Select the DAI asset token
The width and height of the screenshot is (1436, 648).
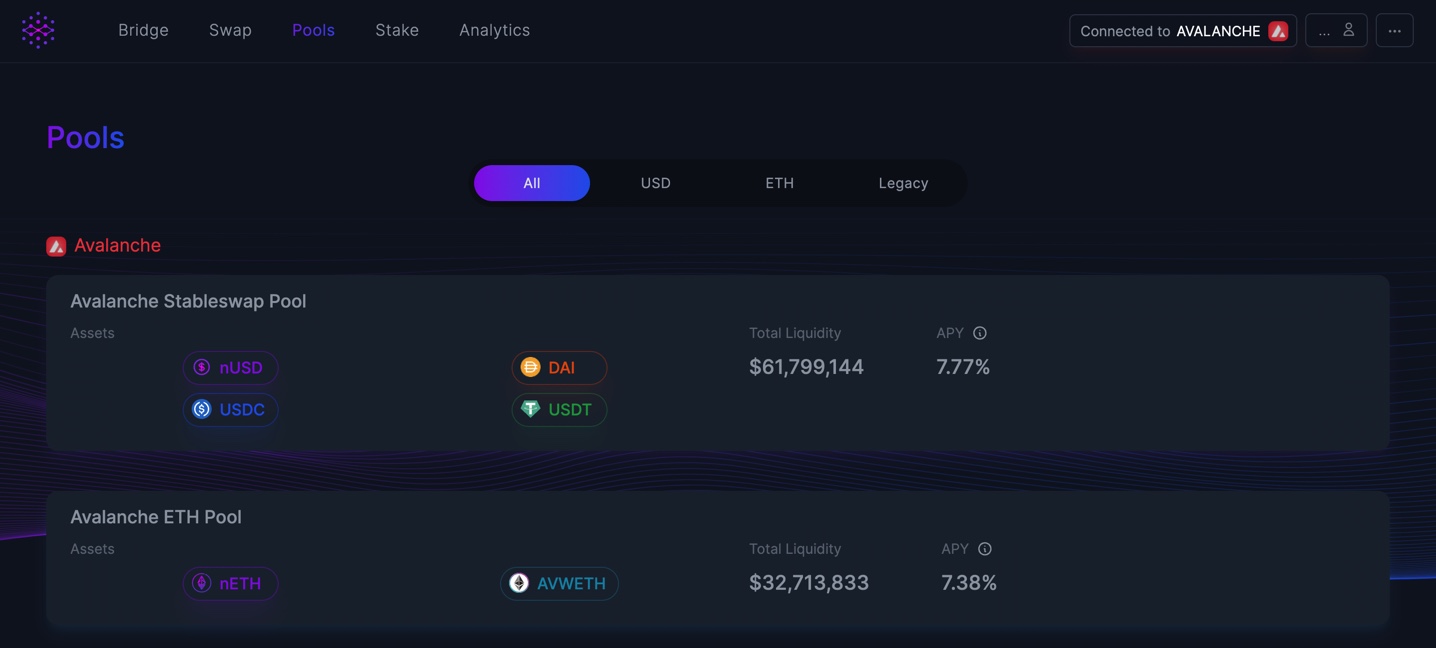pyautogui.click(x=559, y=368)
